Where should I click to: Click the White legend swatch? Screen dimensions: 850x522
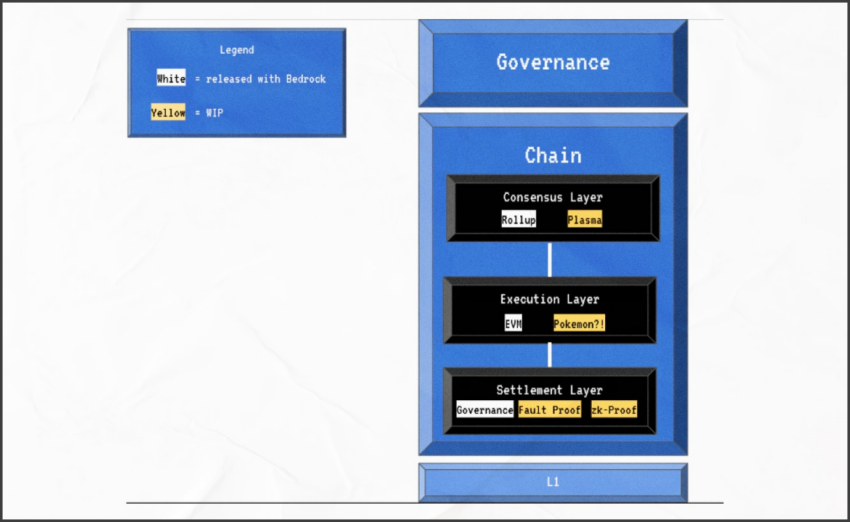point(171,78)
